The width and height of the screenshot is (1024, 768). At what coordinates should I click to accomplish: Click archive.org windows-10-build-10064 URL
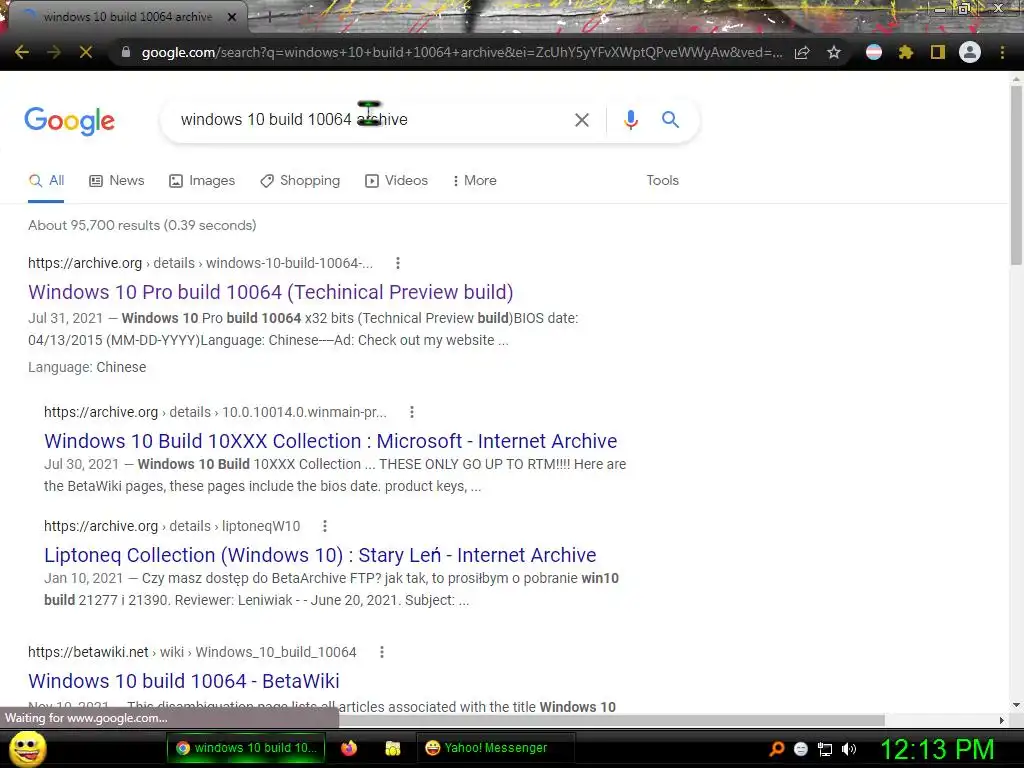pyautogui.click(x=200, y=263)
